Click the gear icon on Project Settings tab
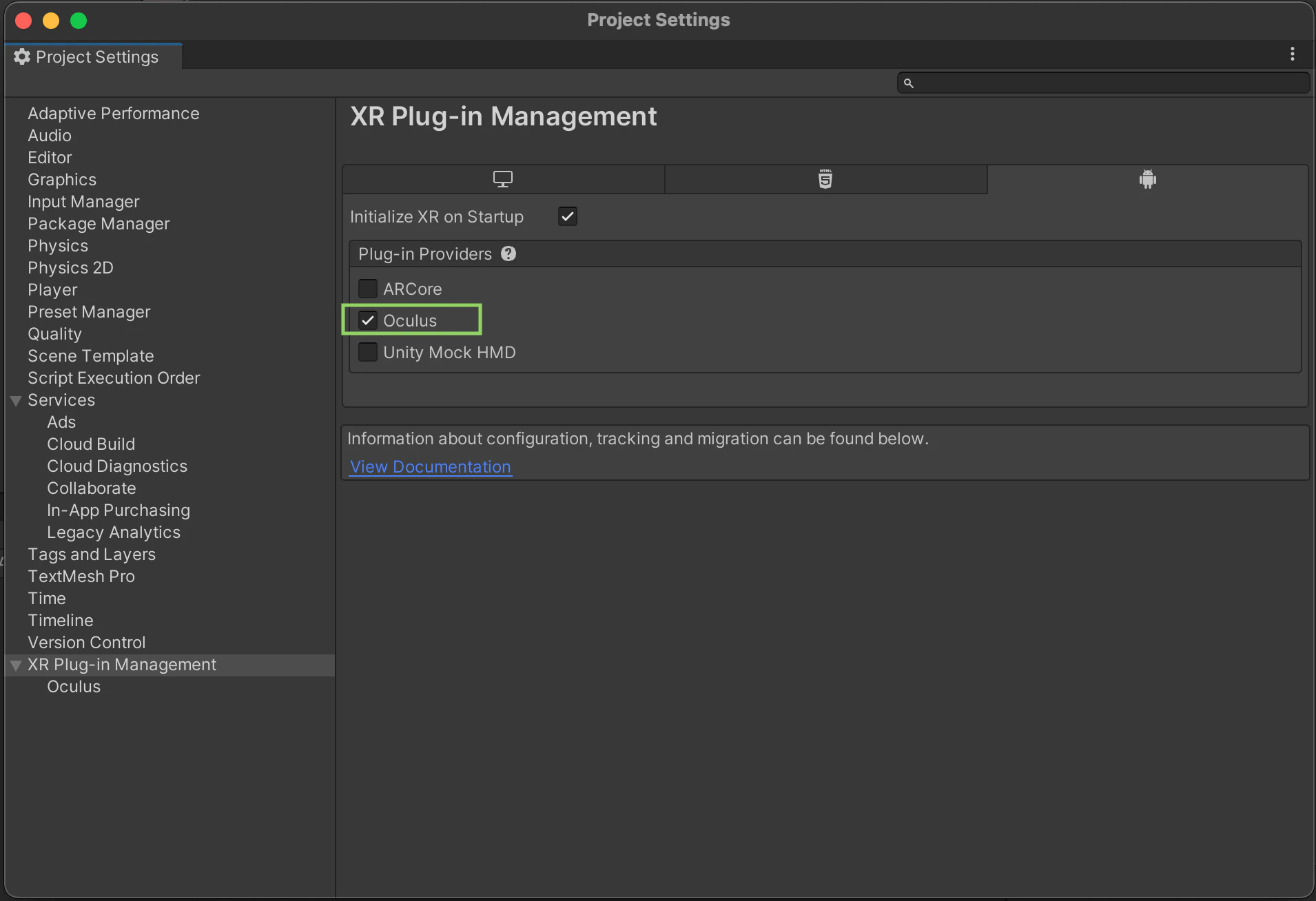The height and width of the screenshot is (901, 1316). coord(22,56)
